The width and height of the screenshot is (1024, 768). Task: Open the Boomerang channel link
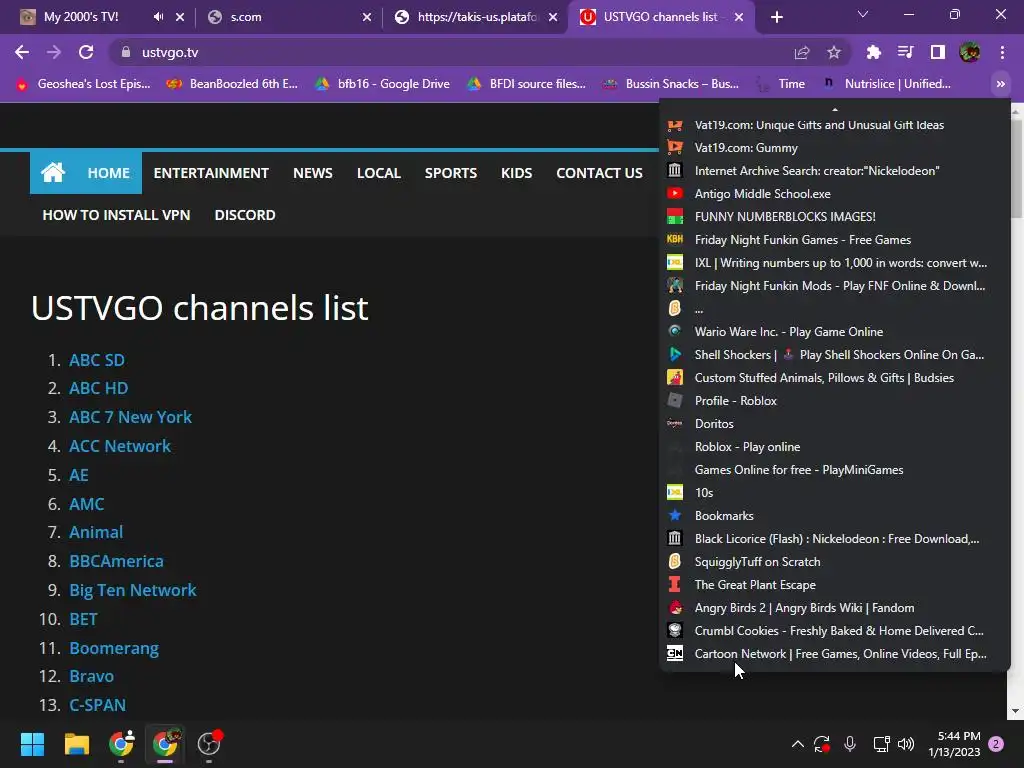point(114,648)
